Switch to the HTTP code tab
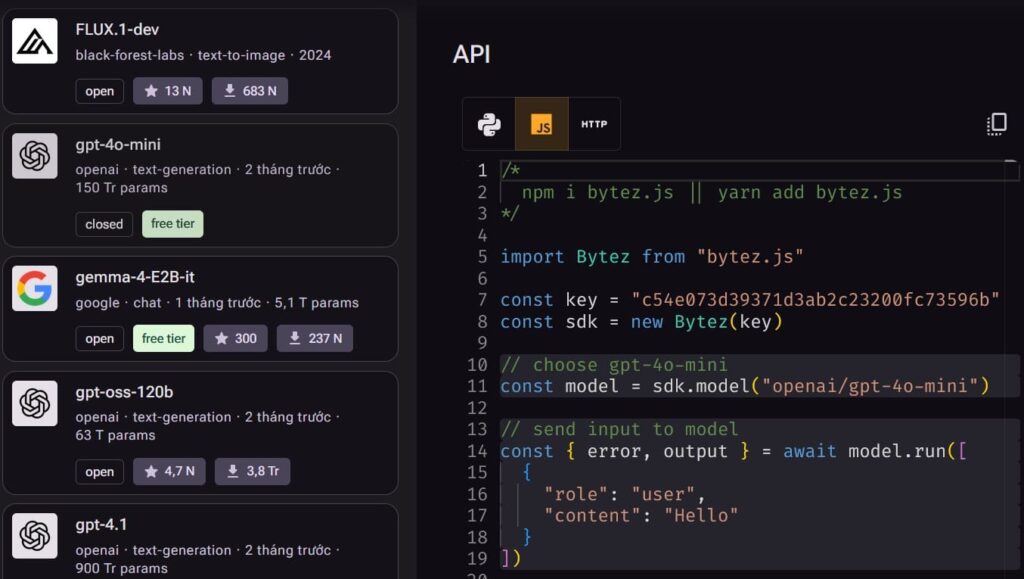Image resolution: width=1024 pixels, height=579 pixels. [x=594, y=124]
